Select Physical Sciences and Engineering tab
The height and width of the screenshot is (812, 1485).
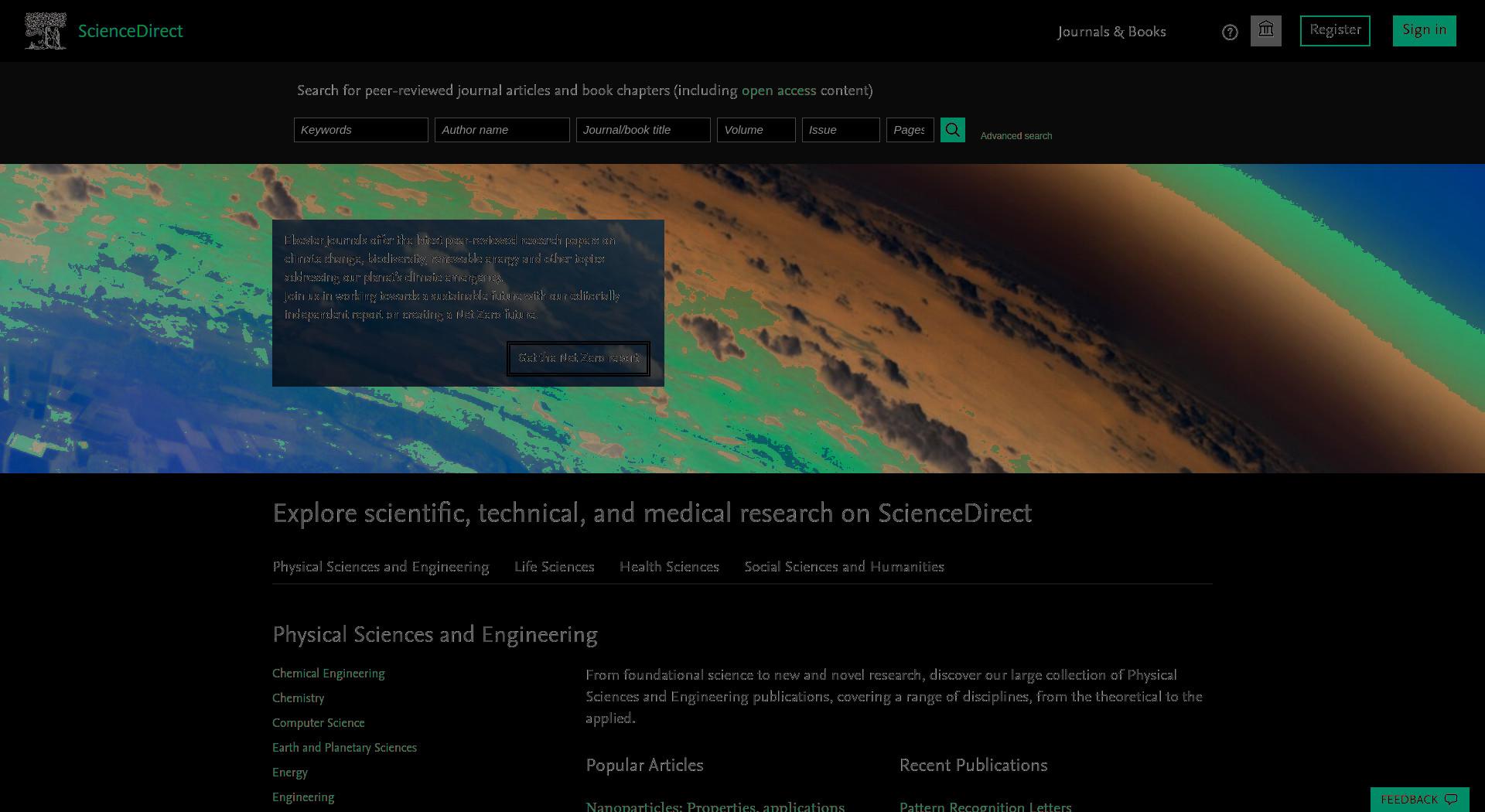point(381,567)
